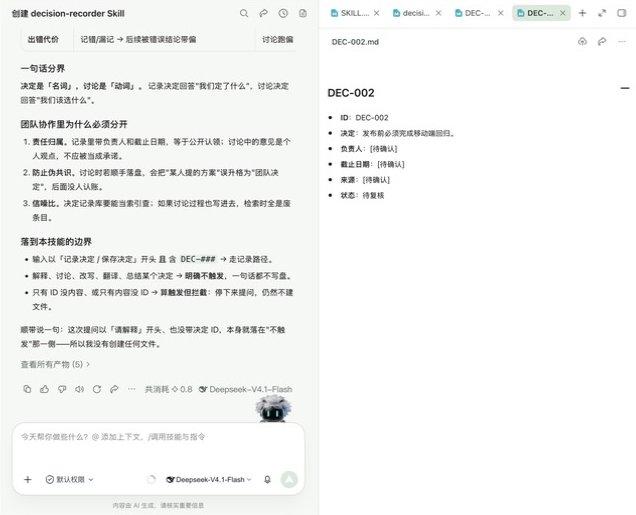Click the share icon in chat header

pos(264,13)
